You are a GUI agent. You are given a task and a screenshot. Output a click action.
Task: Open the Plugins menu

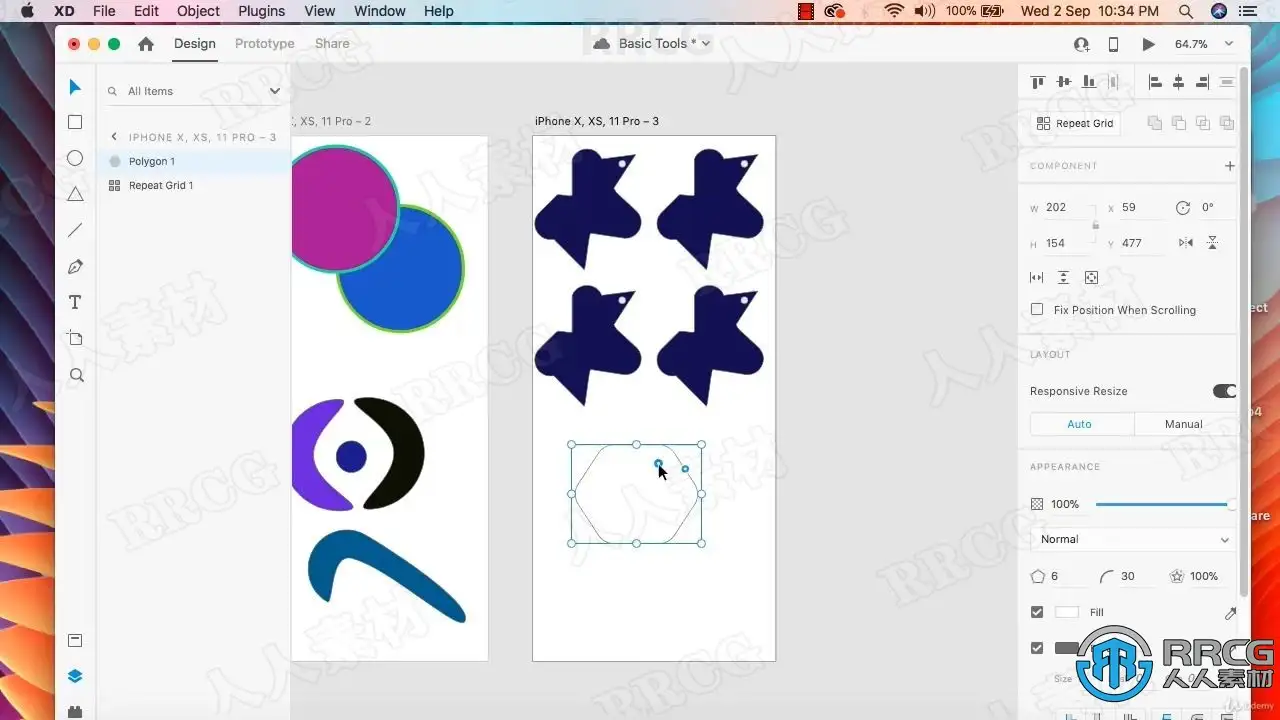(261, 11)
